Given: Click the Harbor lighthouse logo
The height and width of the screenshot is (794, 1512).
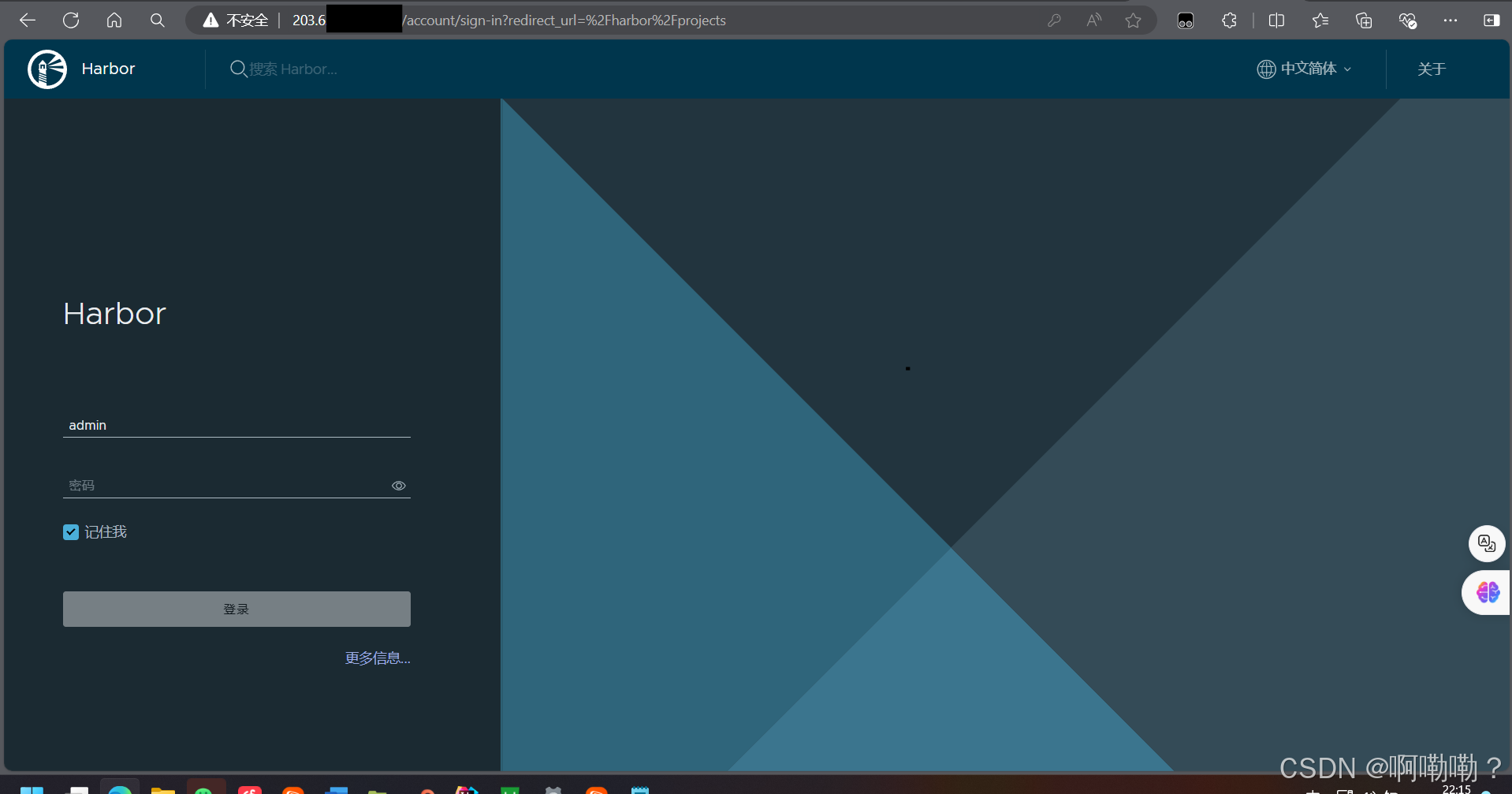Looking at the screenshot, I should (x=47, y=69).
